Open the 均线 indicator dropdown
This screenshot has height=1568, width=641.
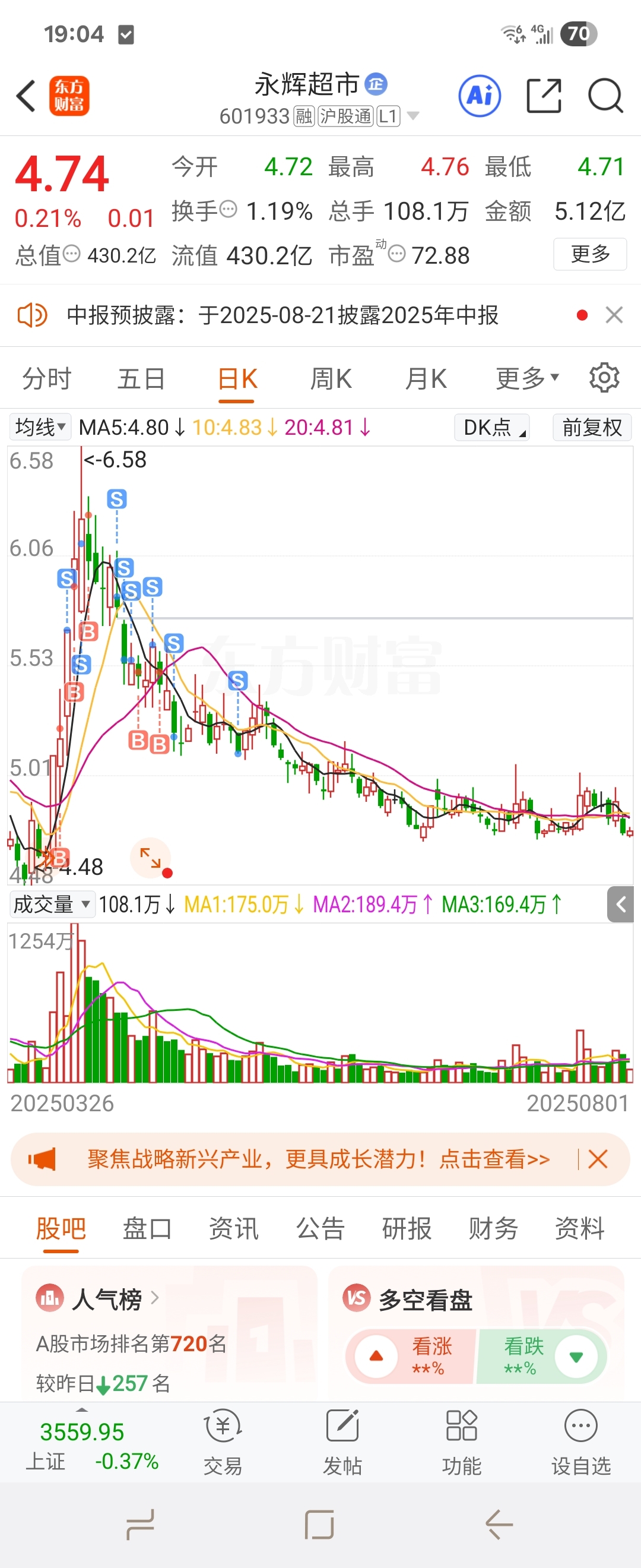(40, 426)
